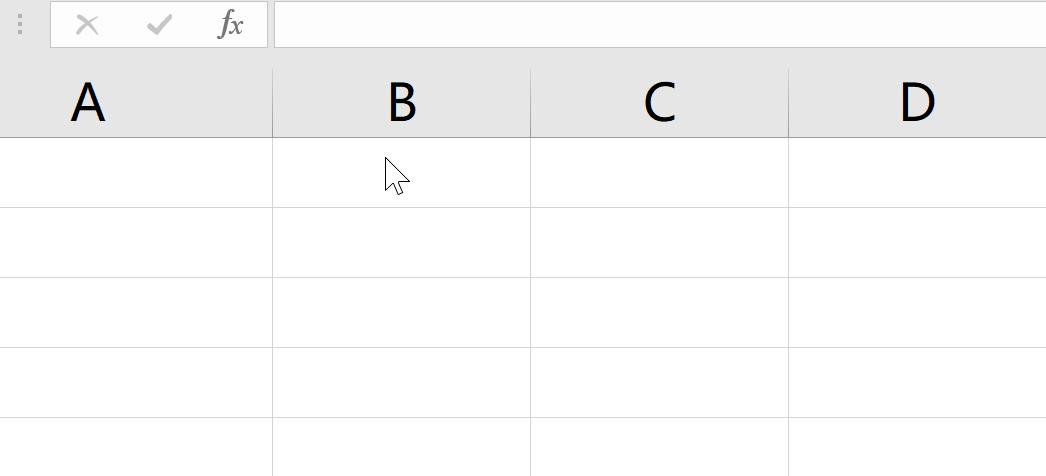Select the column D header
This screenshot has height=476, width=1046.
916,103
